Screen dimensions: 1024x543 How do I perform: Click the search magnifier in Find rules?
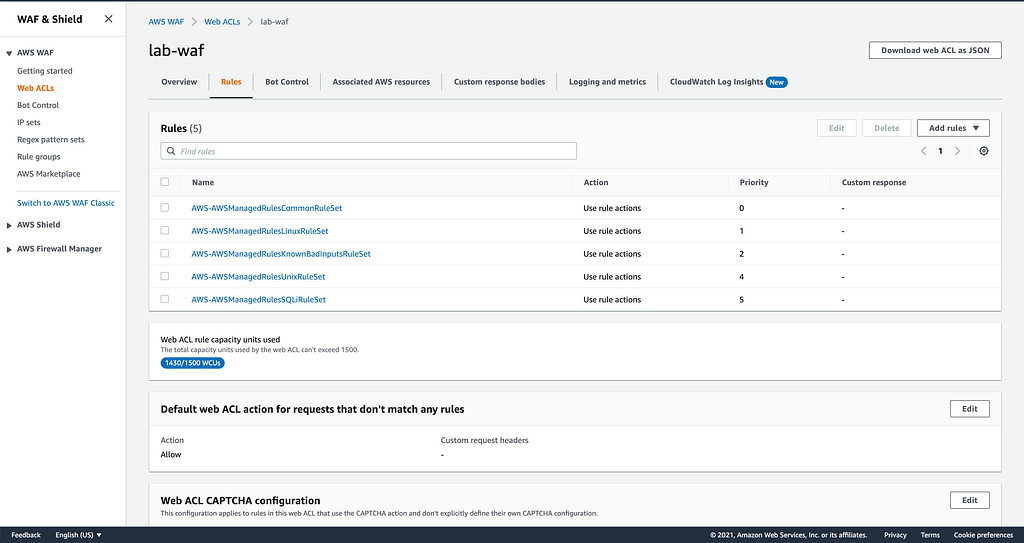click(171, 151)
